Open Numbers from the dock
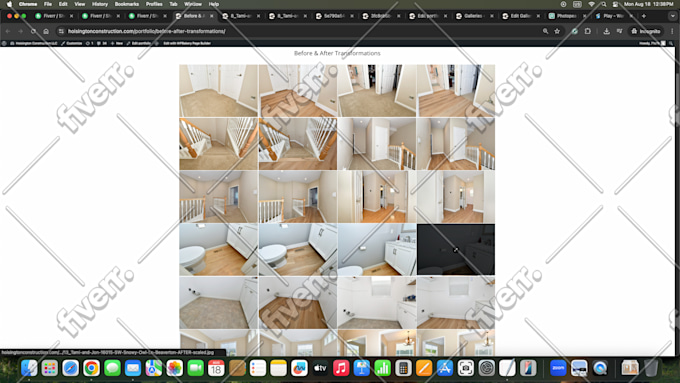Image resolution: width=680 pixels, height=383 pixels. coord(382,368)
